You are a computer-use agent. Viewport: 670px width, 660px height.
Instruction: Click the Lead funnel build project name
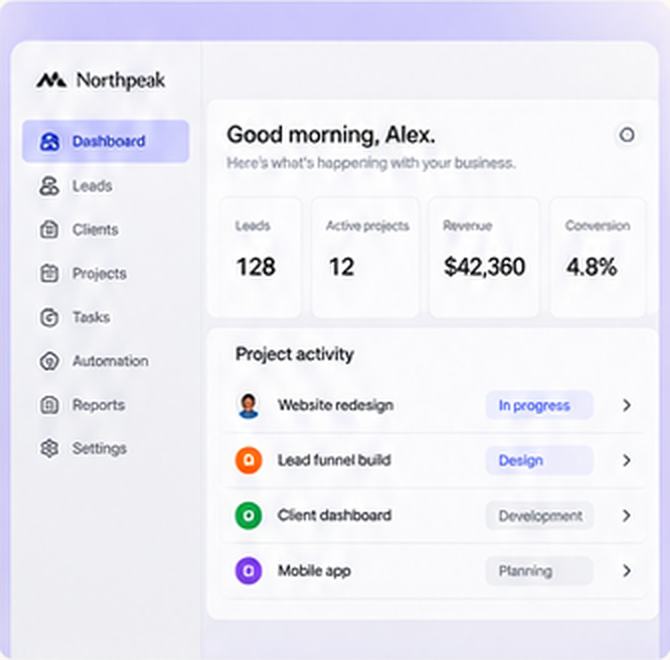pos(334,460)
